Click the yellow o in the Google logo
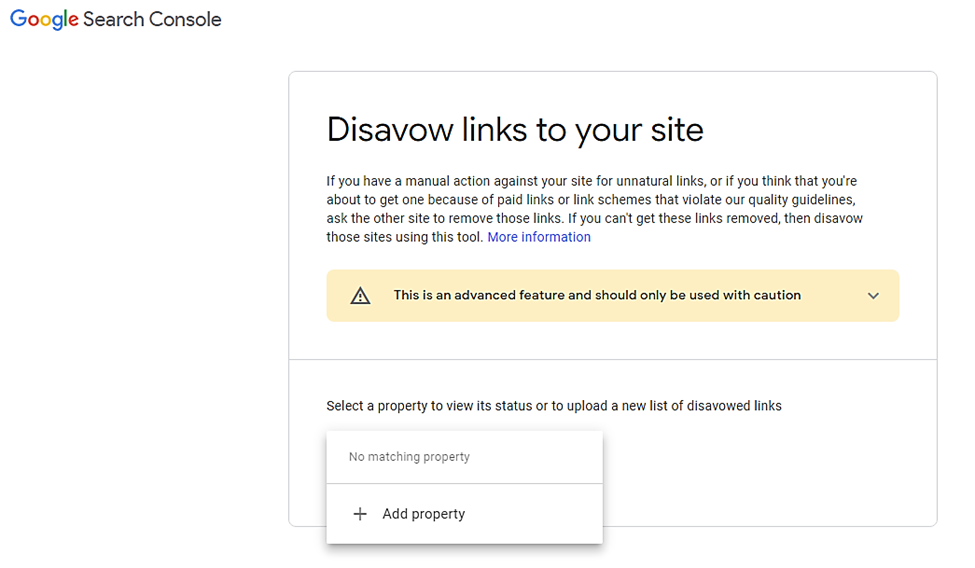This screenshot has height=568, width=975. pos(46,21)
